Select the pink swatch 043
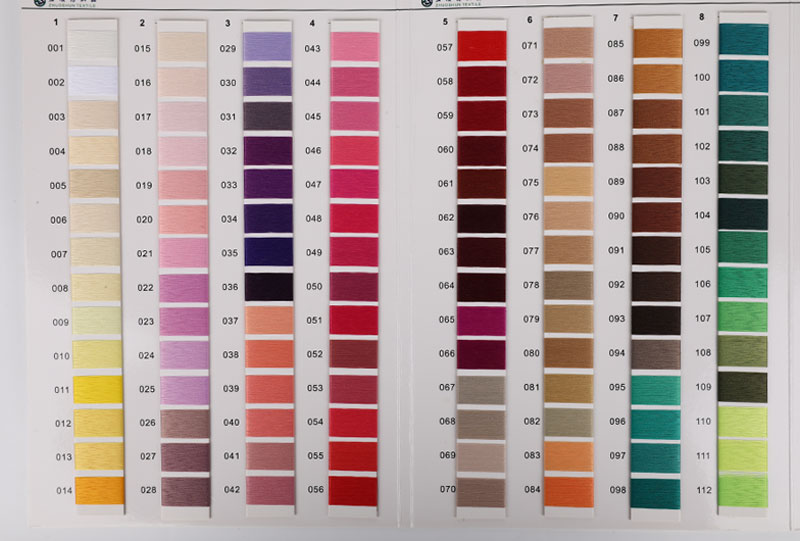The height and width of the screenshot is (541, 800). point(355,48)
